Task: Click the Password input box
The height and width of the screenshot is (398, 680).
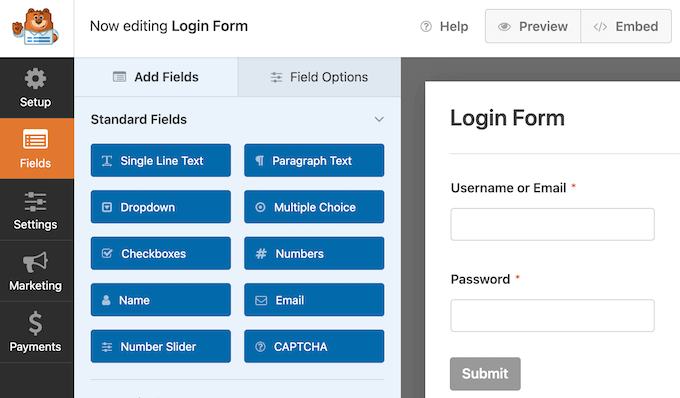Action: tap(552, 316)
